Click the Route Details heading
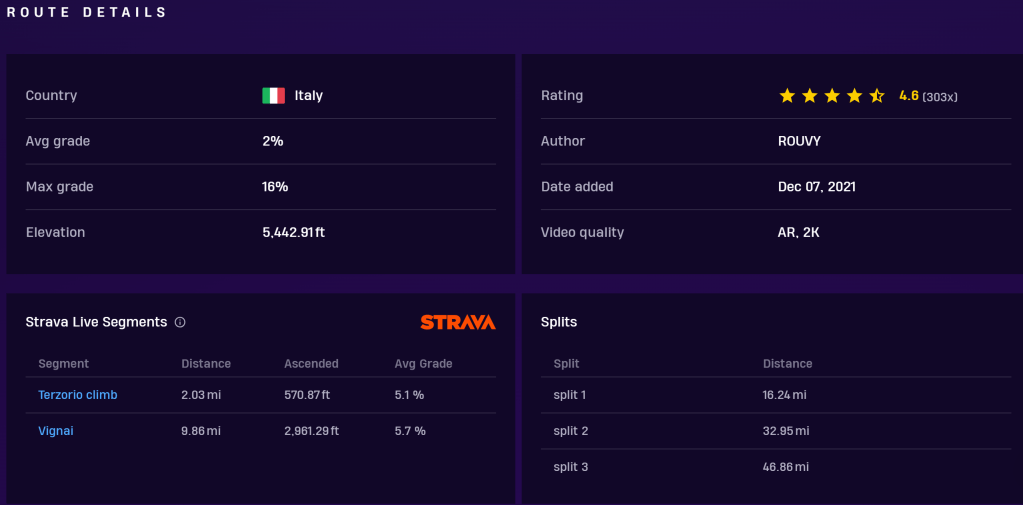Viewport: 1023px width, 505px height. (88, 13)
